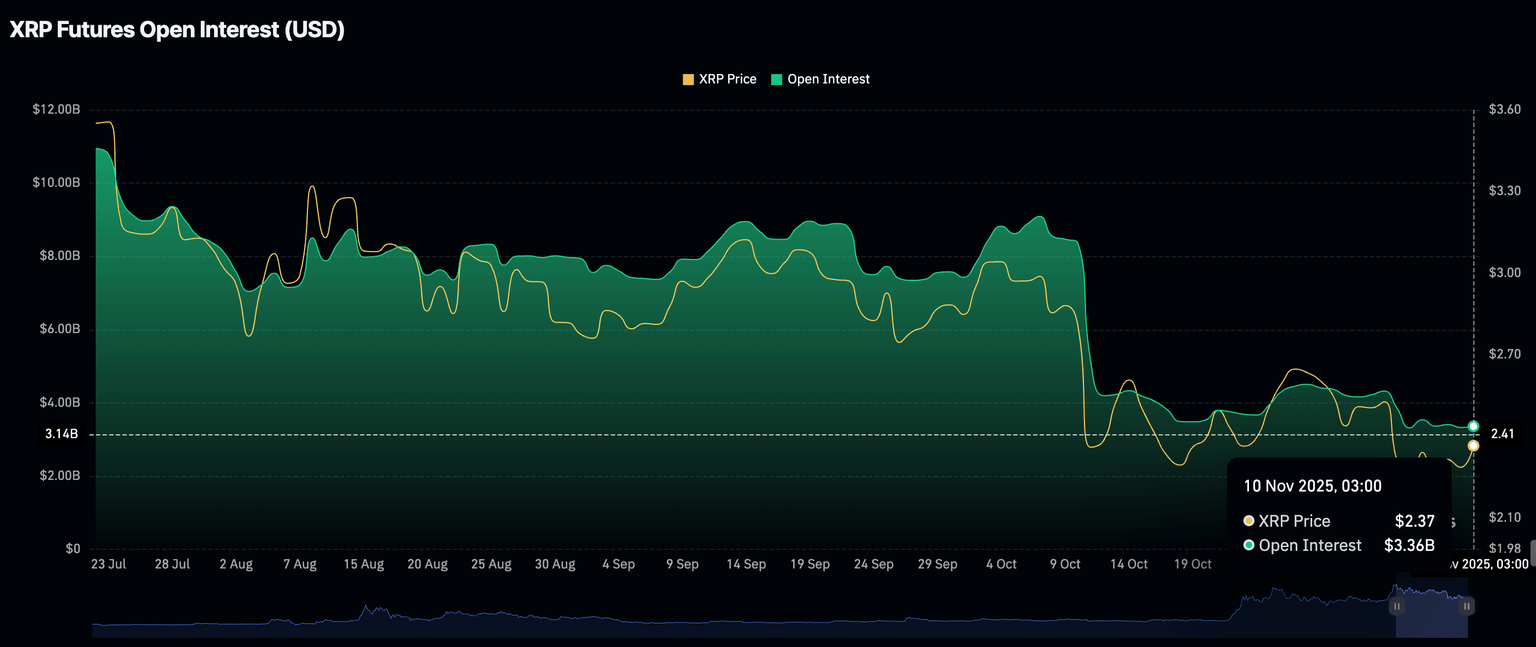Click the 23 Jul date label
The width and height of the screenshot is (1536, 647).
(108, 564)
